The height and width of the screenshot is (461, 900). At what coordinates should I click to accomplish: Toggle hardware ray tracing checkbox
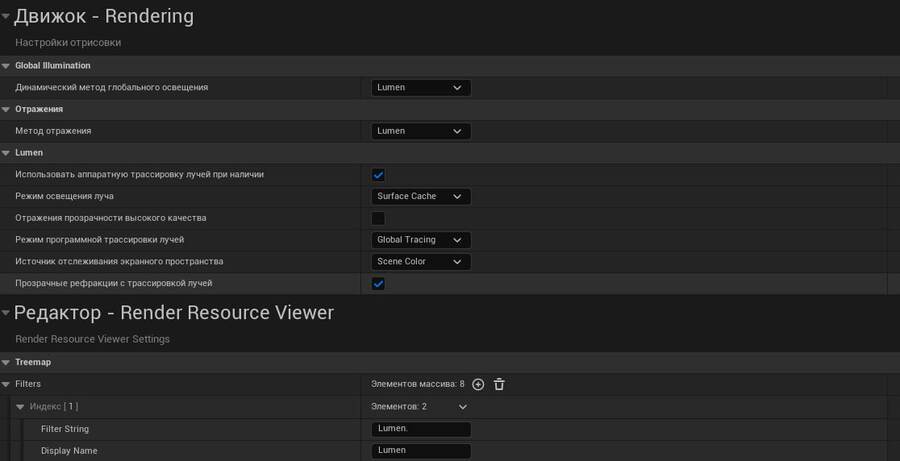point(379,175)
